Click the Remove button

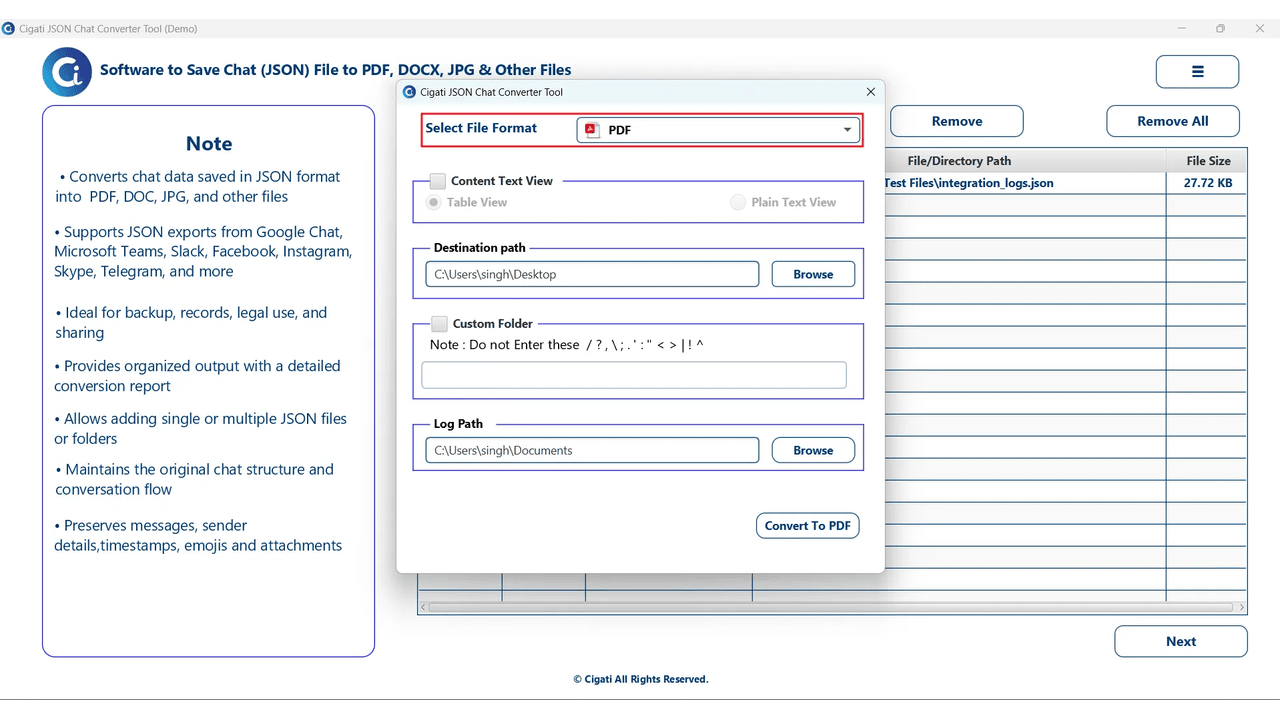pos(957,121)
